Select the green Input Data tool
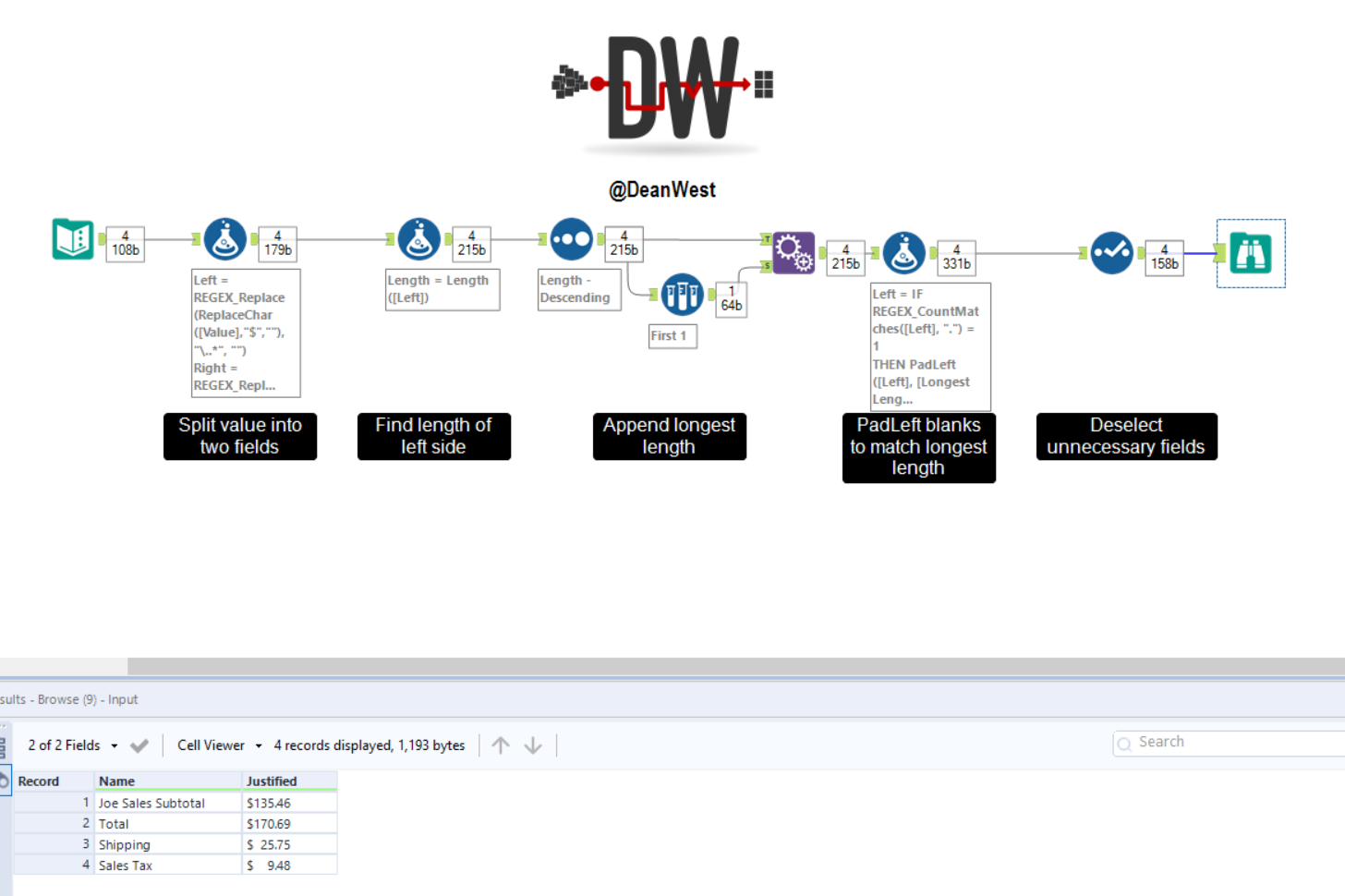Viewport: 1345px width, 896px height. [x=73, y=238]
